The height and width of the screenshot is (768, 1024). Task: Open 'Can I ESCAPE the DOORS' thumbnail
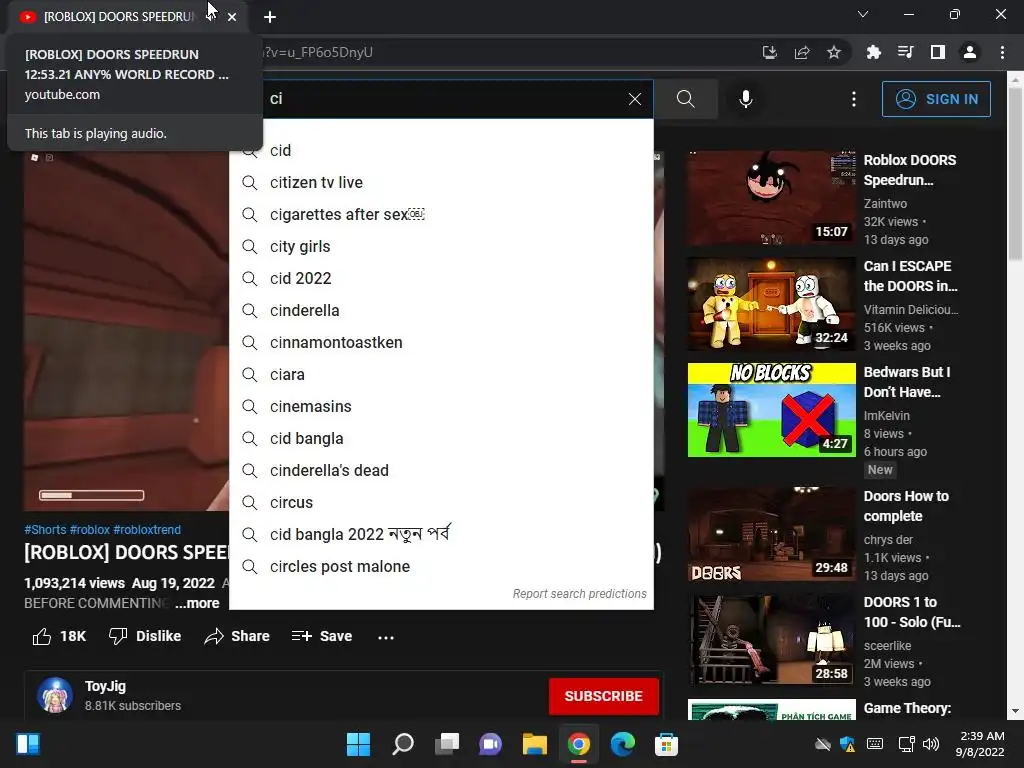pyautogui.click(x=771, y=304)
